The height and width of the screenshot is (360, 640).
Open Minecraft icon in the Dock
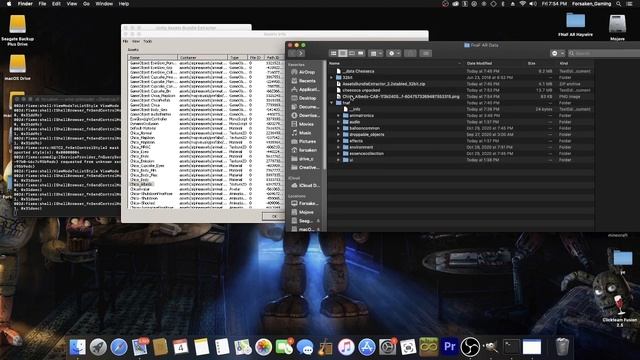(429, 347)
